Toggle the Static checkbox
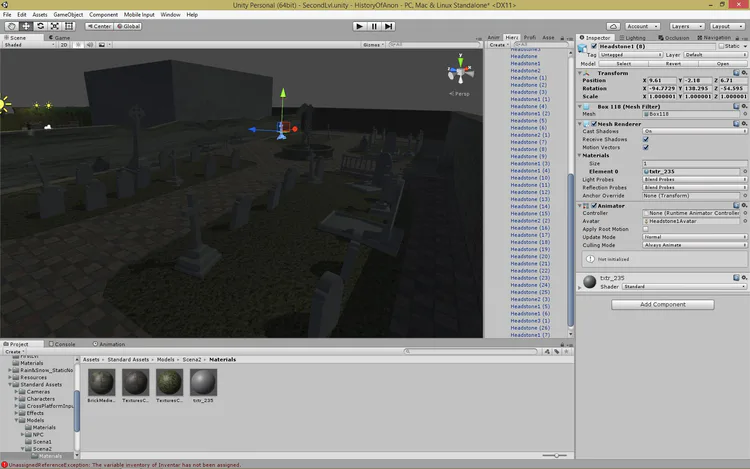750x469 pixels. [x=721, y=46]
